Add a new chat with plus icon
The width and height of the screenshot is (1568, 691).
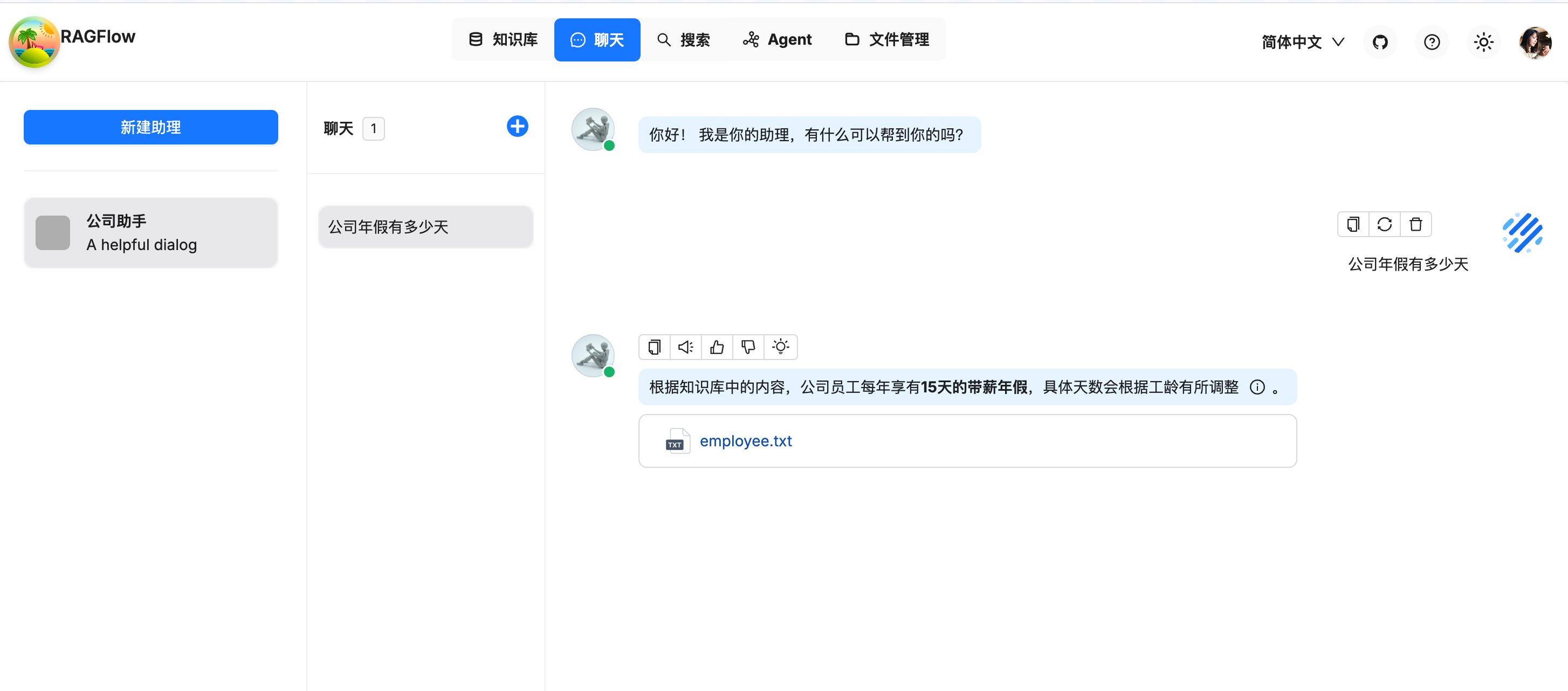[517, 127]
